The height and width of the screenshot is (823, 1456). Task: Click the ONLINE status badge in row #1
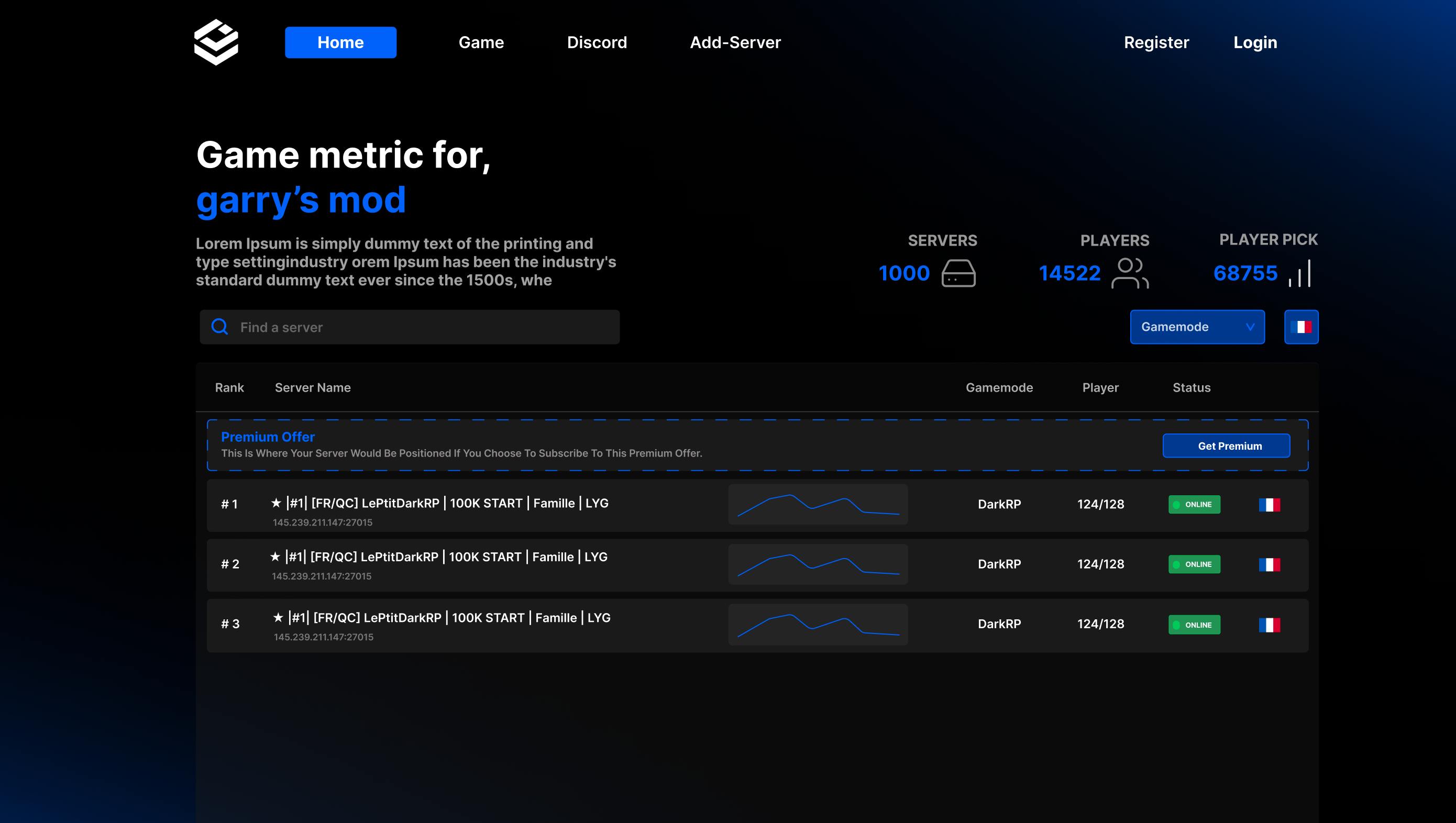click(1194, 504)
